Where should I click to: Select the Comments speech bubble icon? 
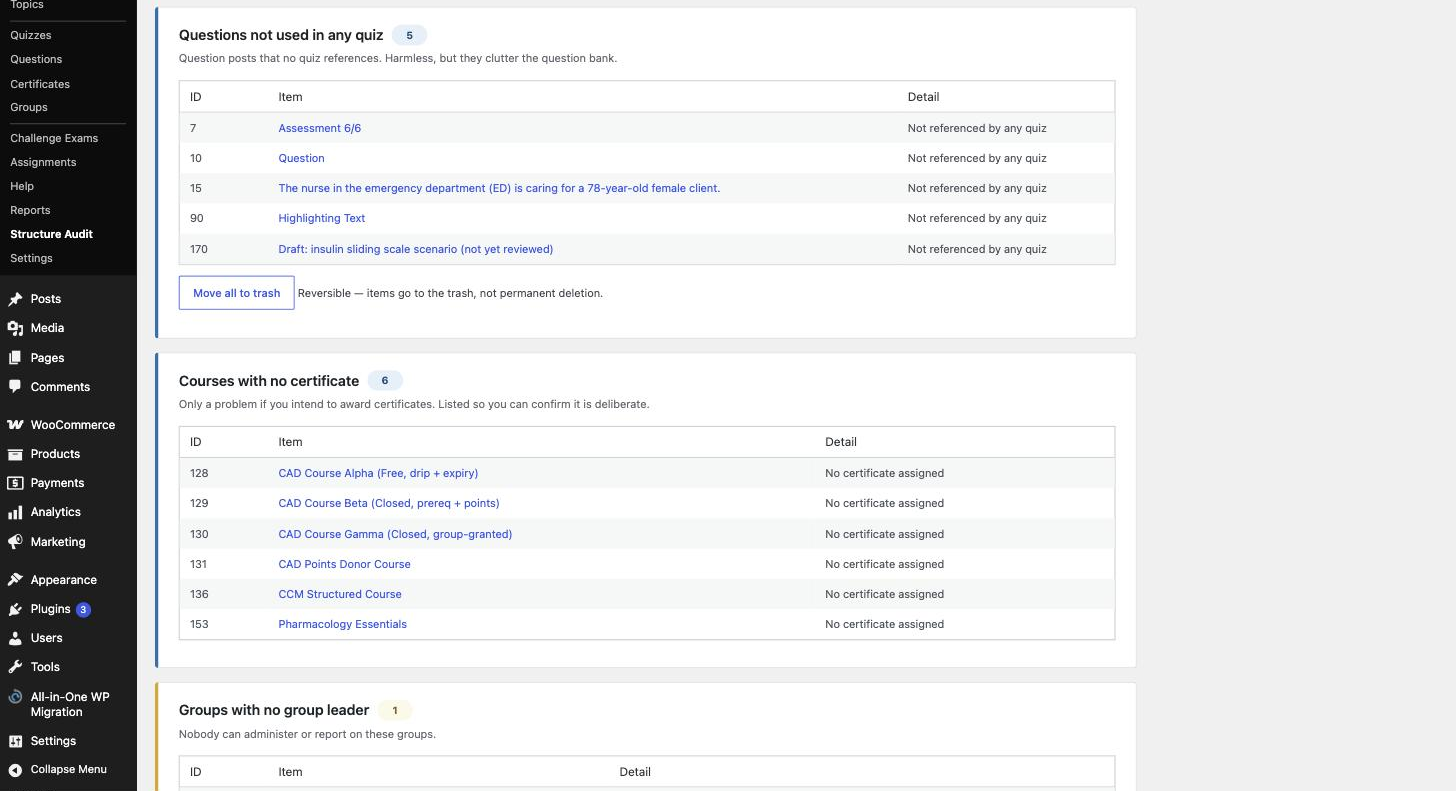[15, 387]
